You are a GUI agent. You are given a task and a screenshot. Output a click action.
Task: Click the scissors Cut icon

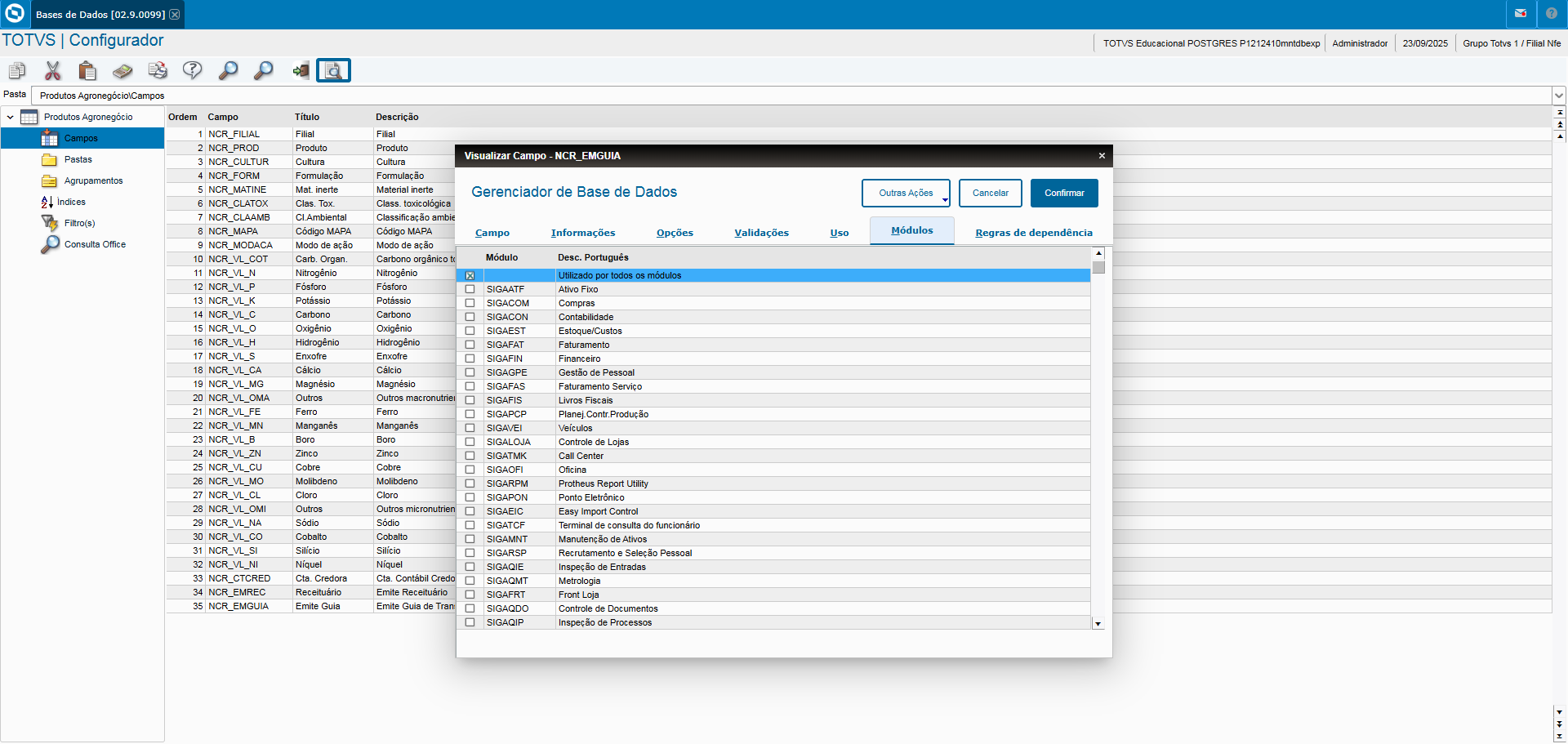click(x=53, y=71)
